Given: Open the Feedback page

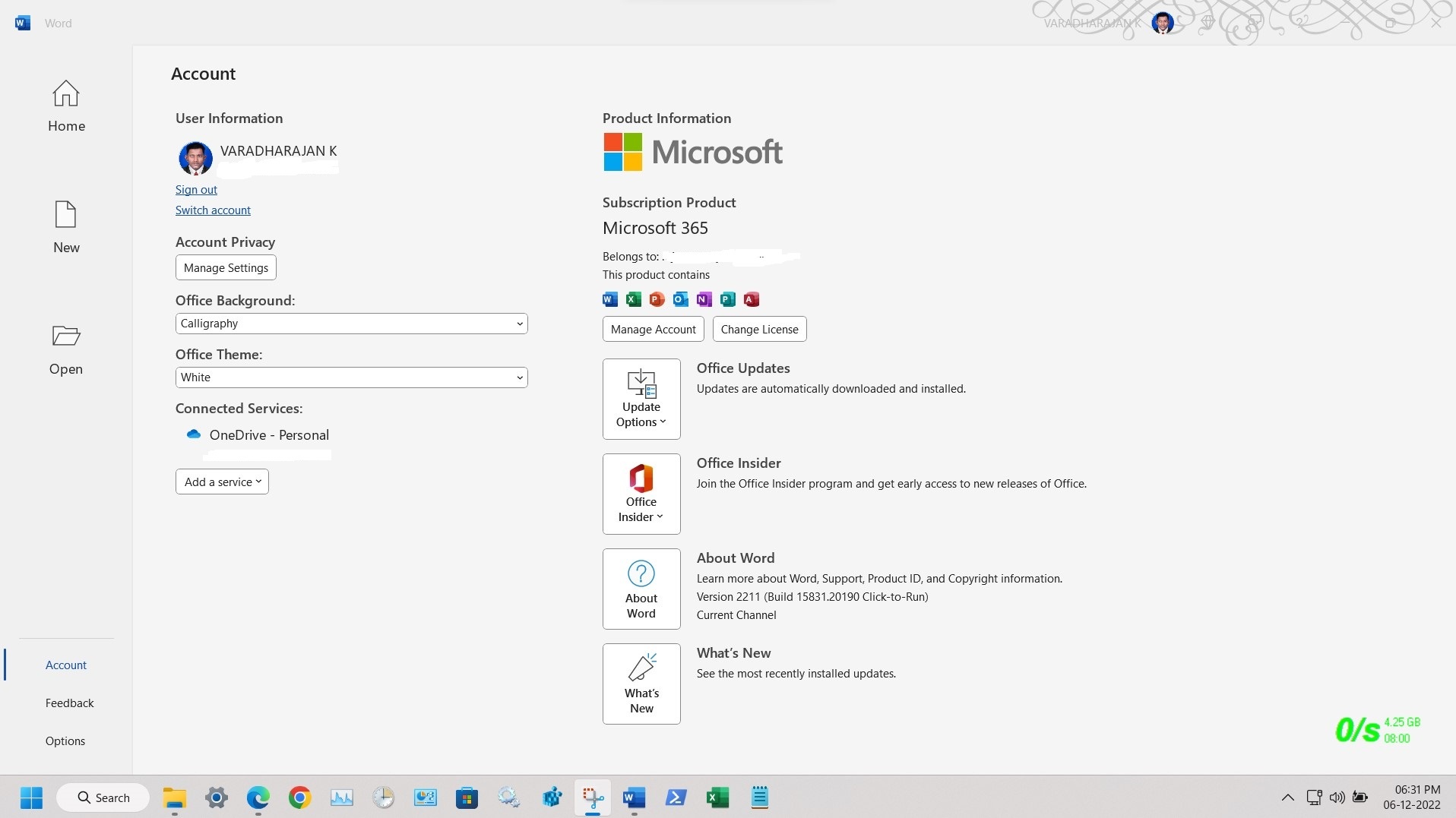Looking at the screenshot, I should coord(69,703).
